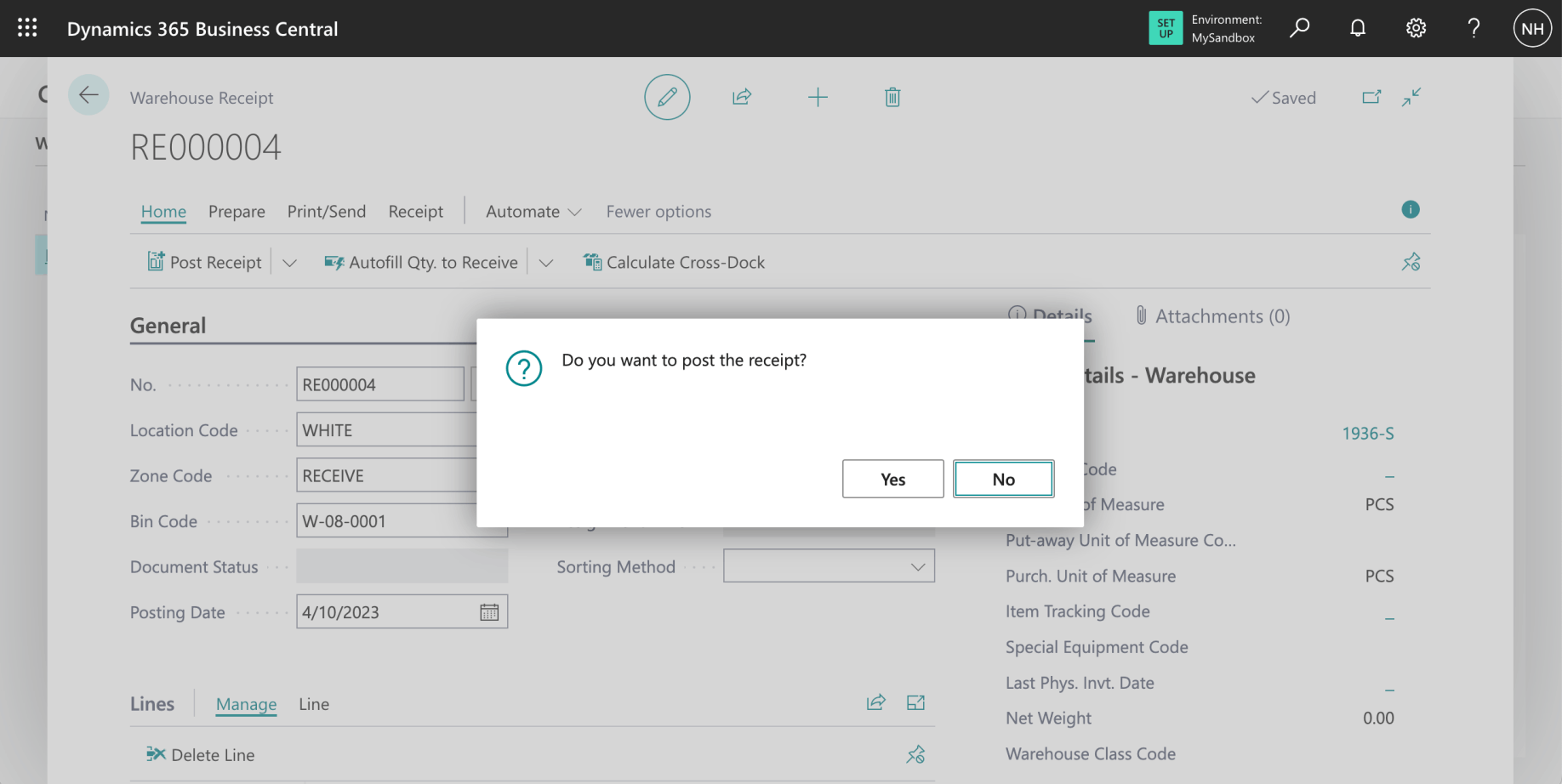This screenshot has width=1562, height=784.
Task: Click Calculate Cross-Dock action
Action: pos(674,262)
